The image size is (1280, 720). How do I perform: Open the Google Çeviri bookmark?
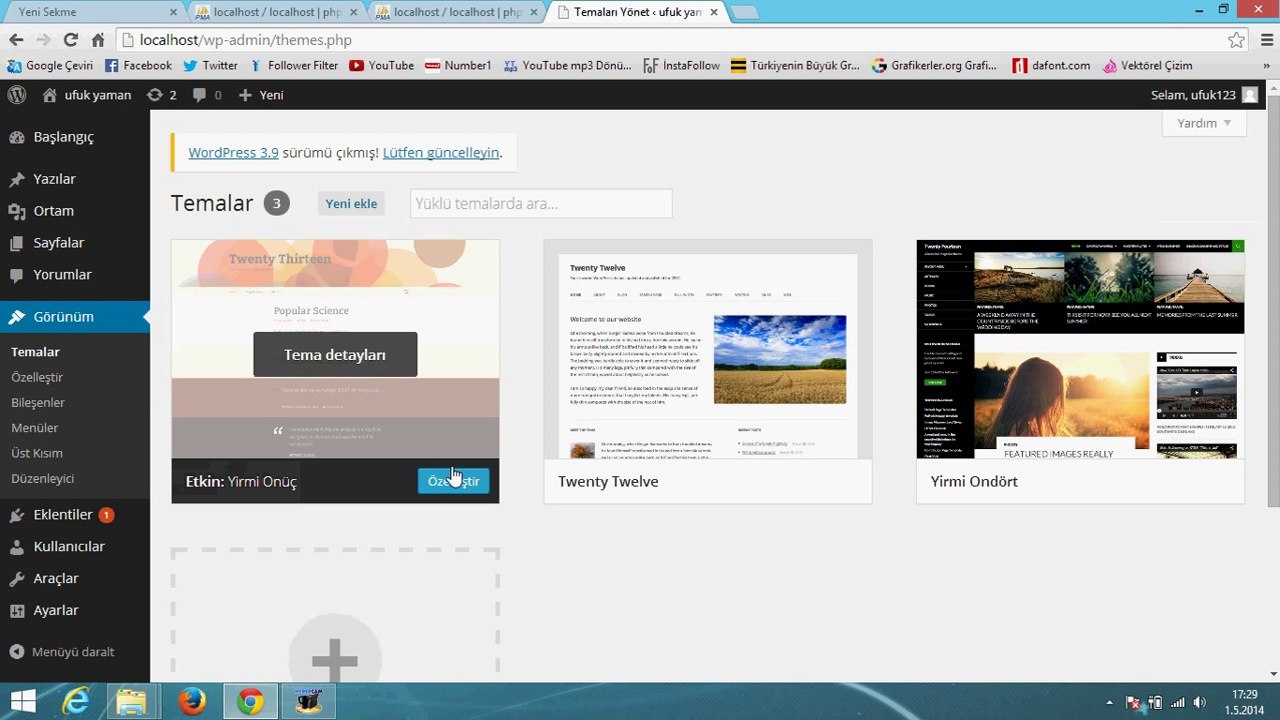coord(50,66)
